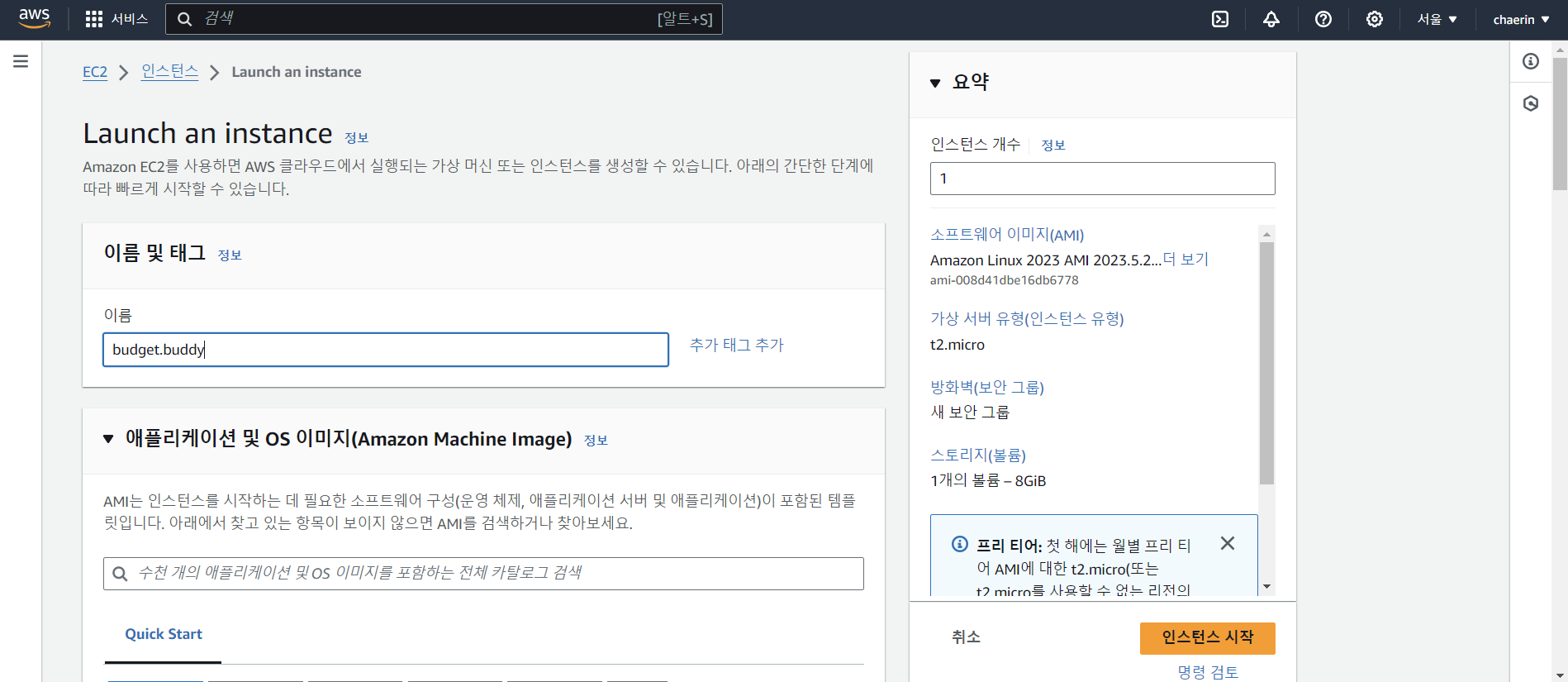The height and width of the screenshot is (682, 1568).
Task: Select the t2.micro instance type text
Action: click(x=957, y=345)
